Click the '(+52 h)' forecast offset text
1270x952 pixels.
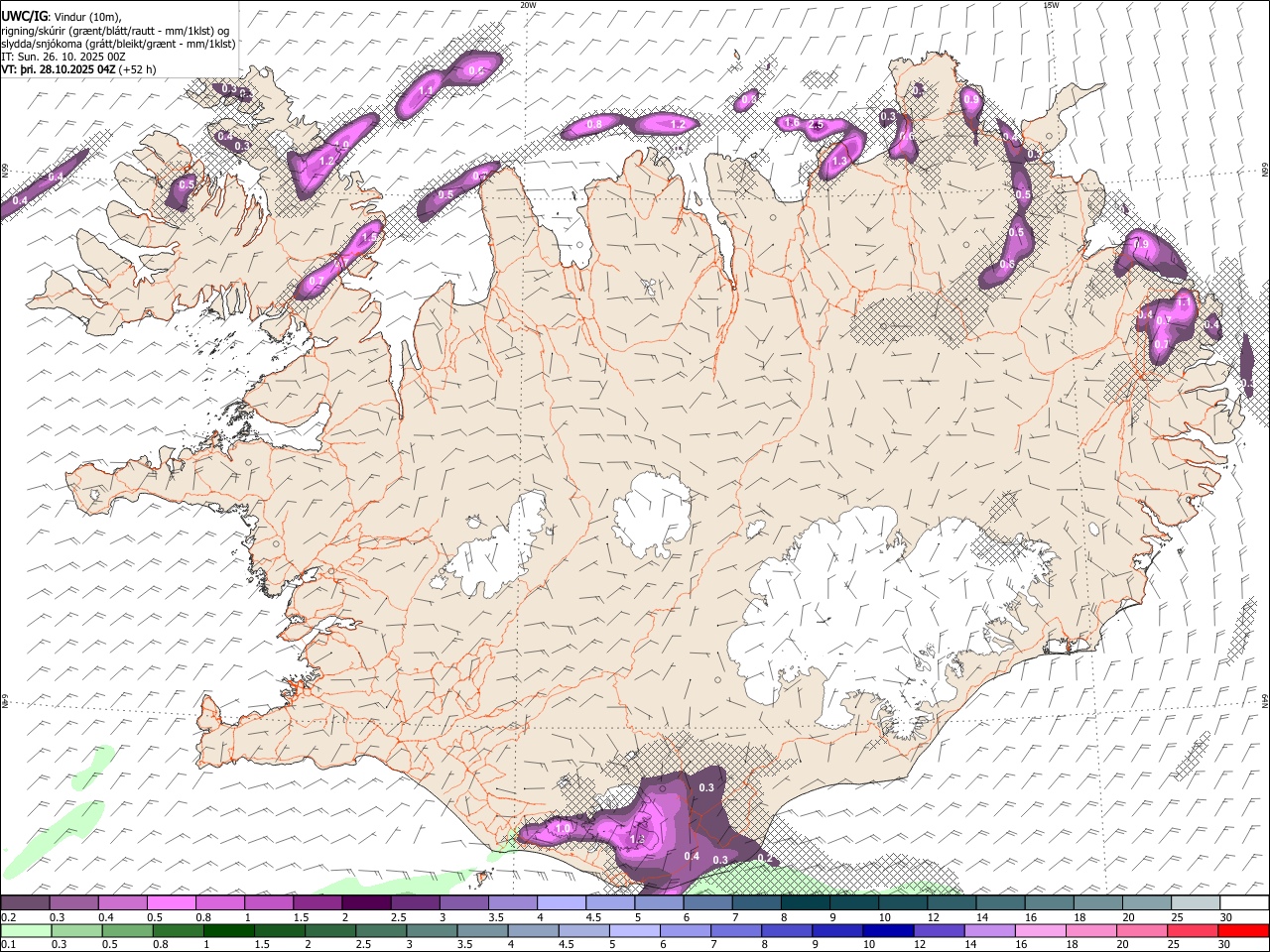138,69
